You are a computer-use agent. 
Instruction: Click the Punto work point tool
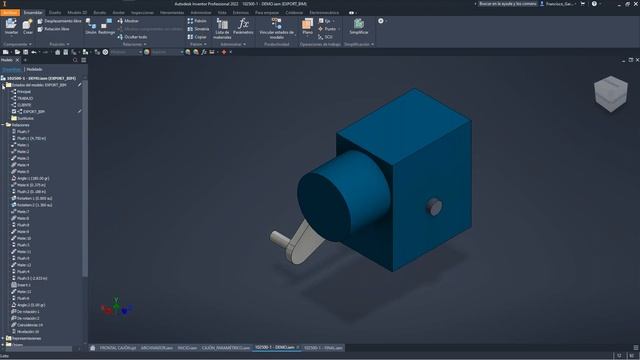point(327,29)
